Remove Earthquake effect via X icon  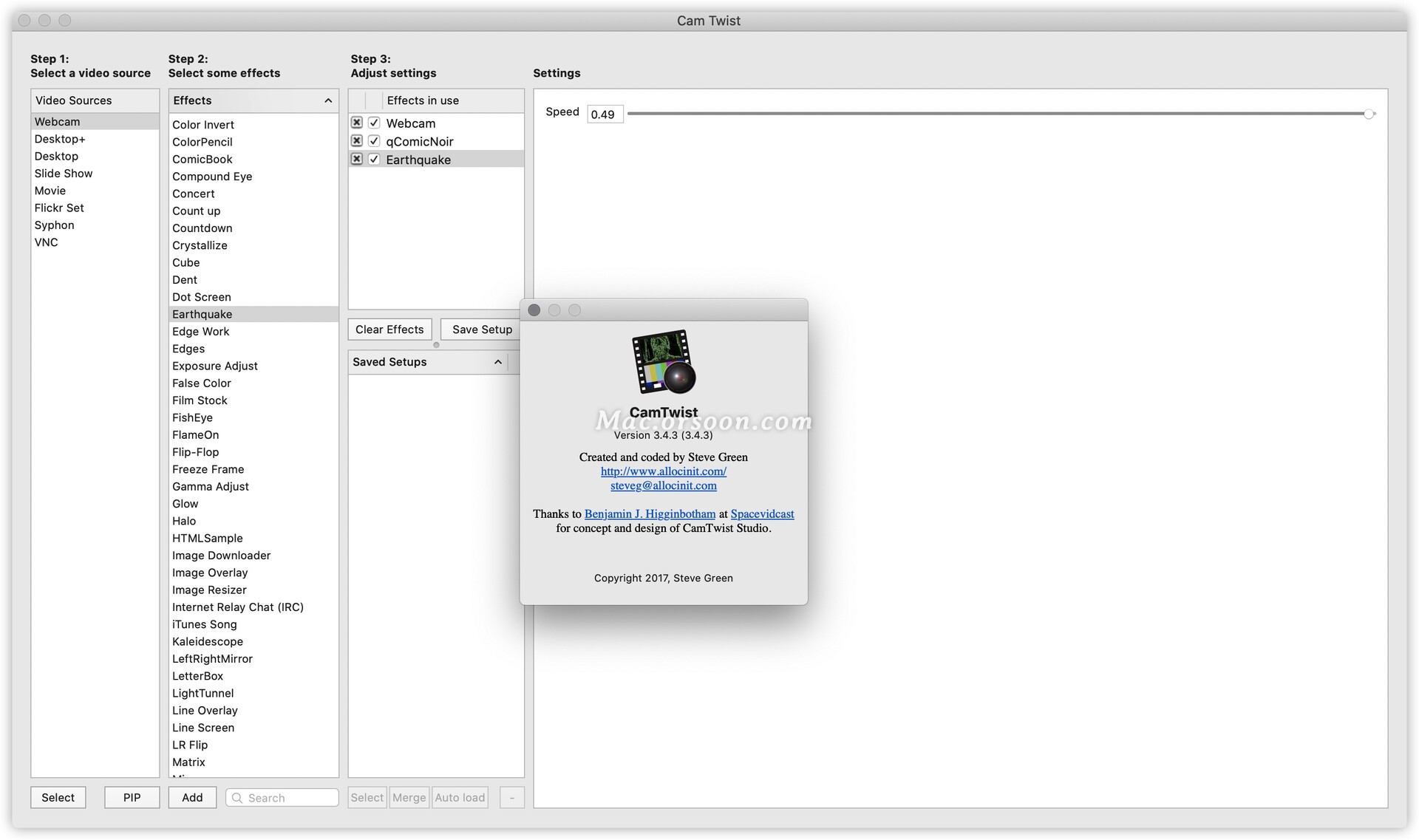357,160
